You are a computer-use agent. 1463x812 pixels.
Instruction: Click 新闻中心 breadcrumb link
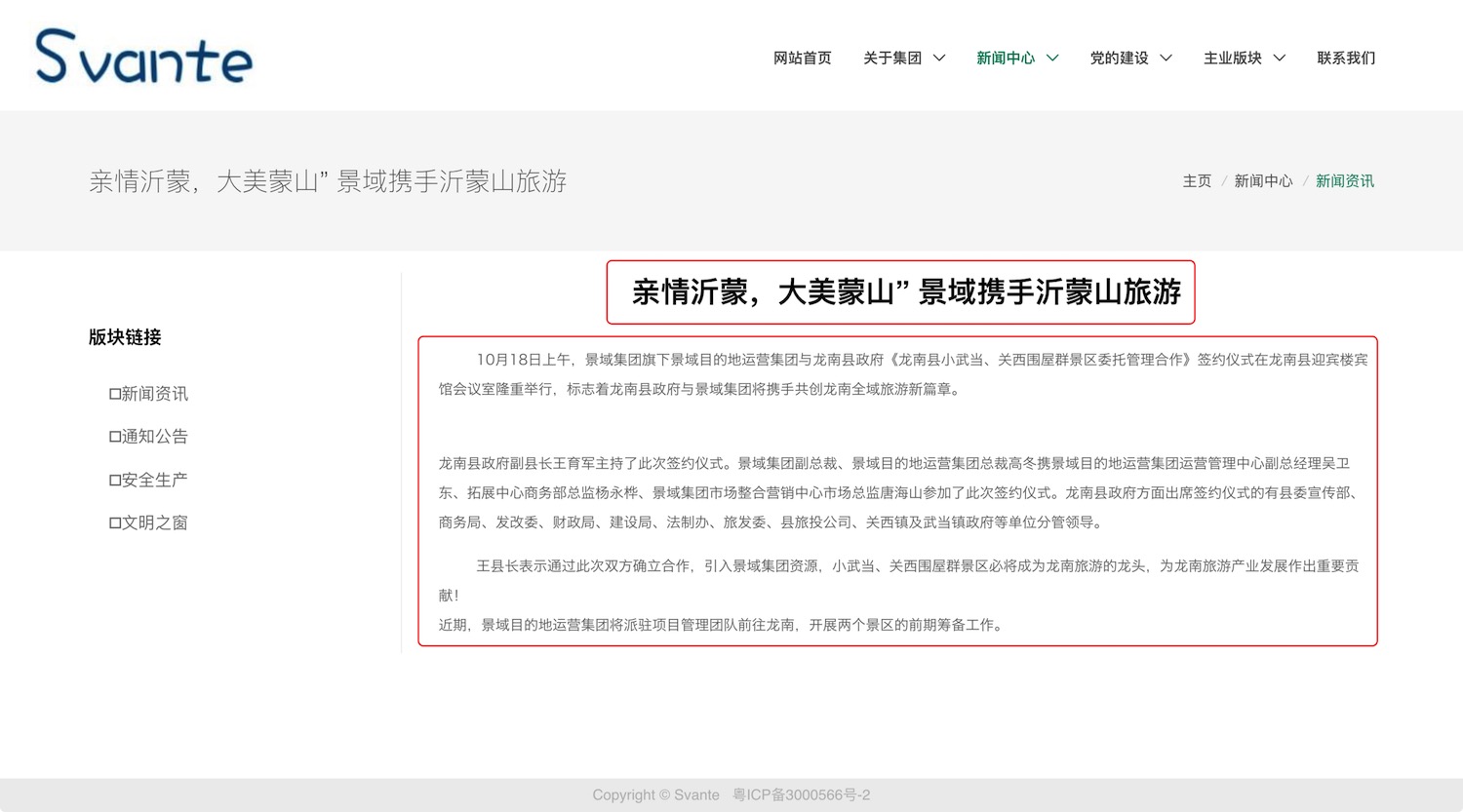(1263, 181)
